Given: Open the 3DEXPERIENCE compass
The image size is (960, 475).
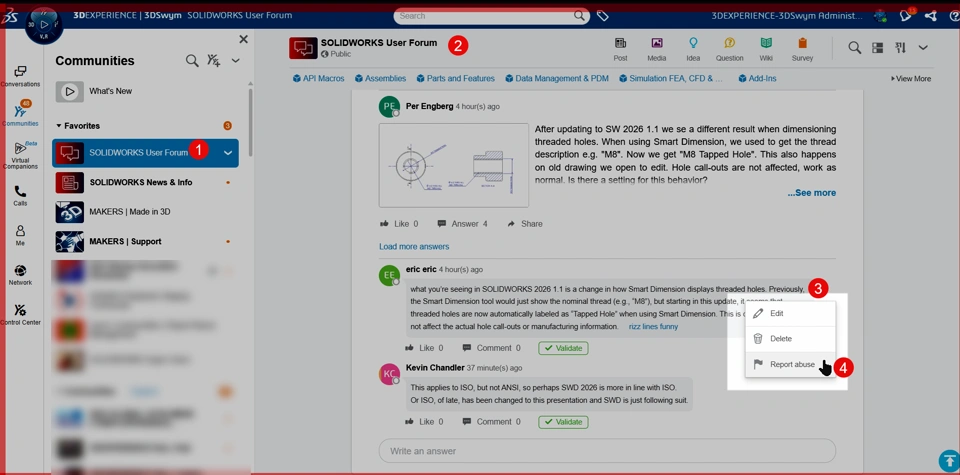Looking at the screenshot, I should [44, 25].
